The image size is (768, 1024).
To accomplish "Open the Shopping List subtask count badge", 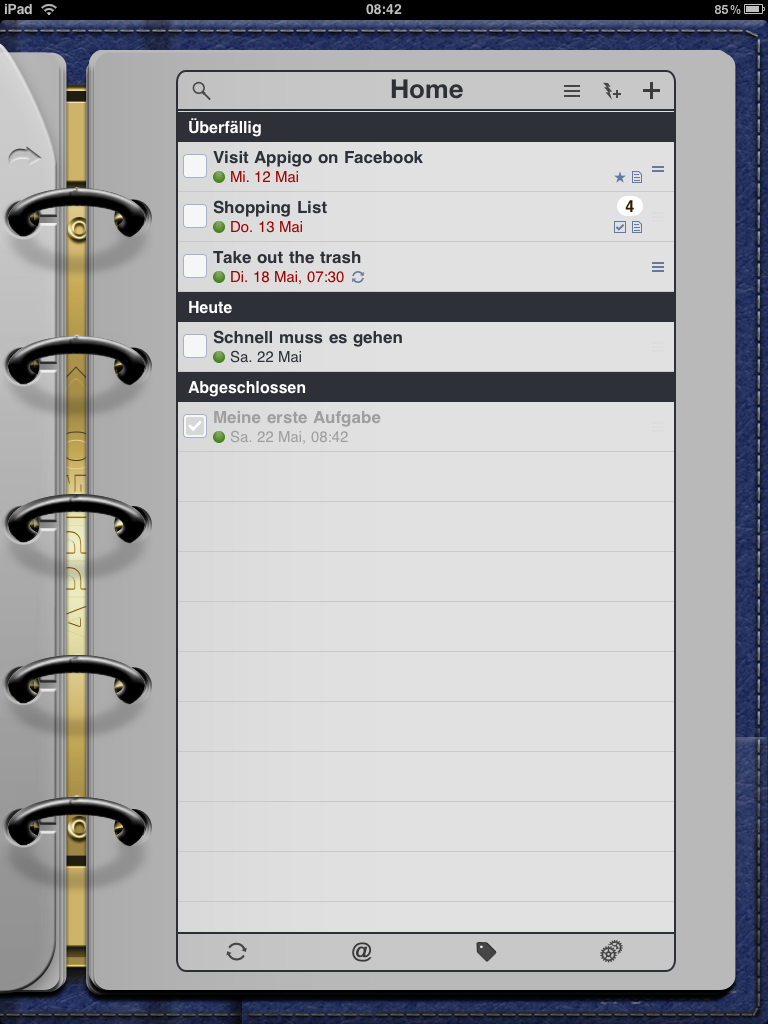I will coord(630,206).
